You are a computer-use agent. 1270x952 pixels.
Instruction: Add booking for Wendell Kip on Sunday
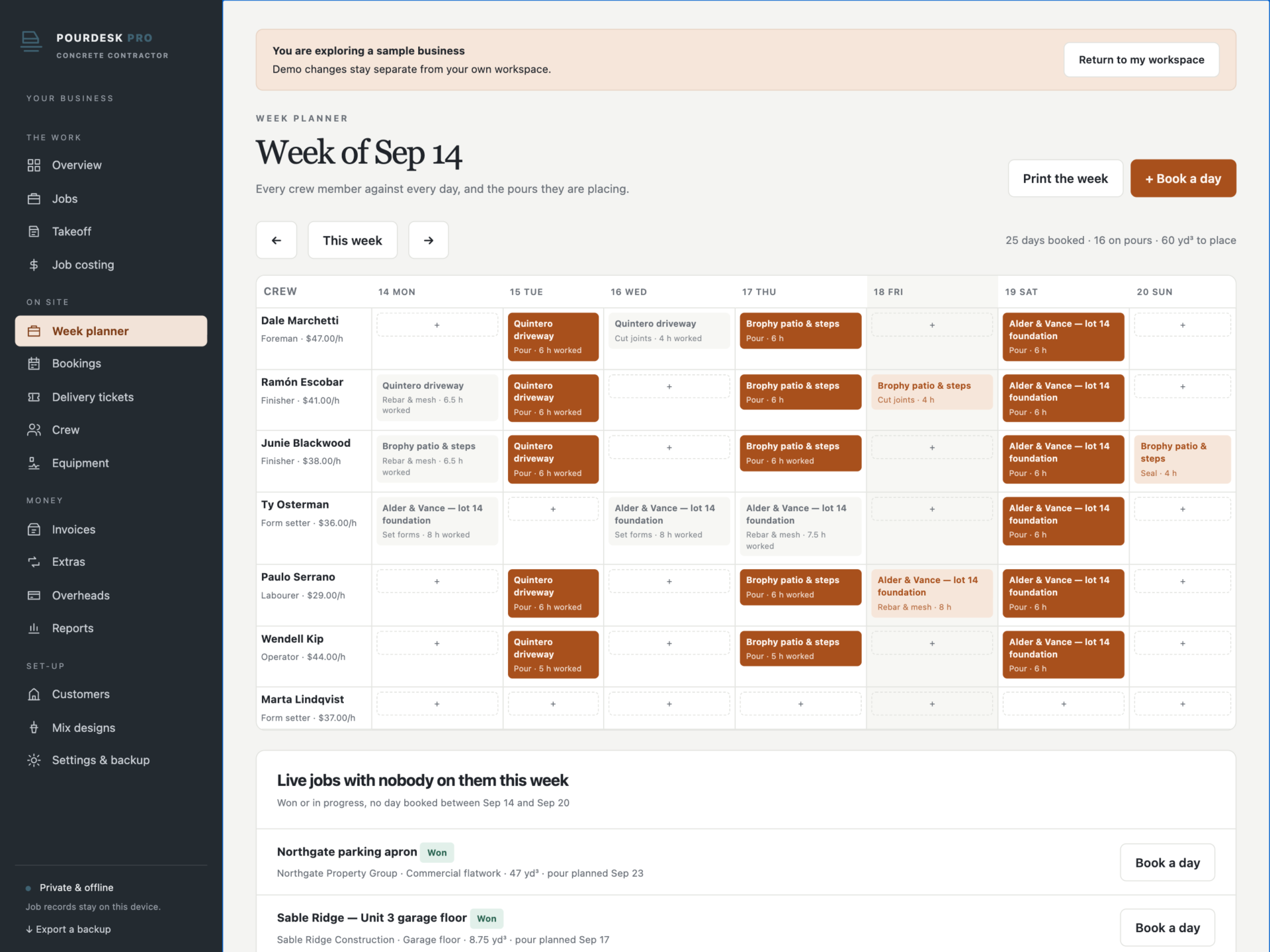click(1182, 643)
